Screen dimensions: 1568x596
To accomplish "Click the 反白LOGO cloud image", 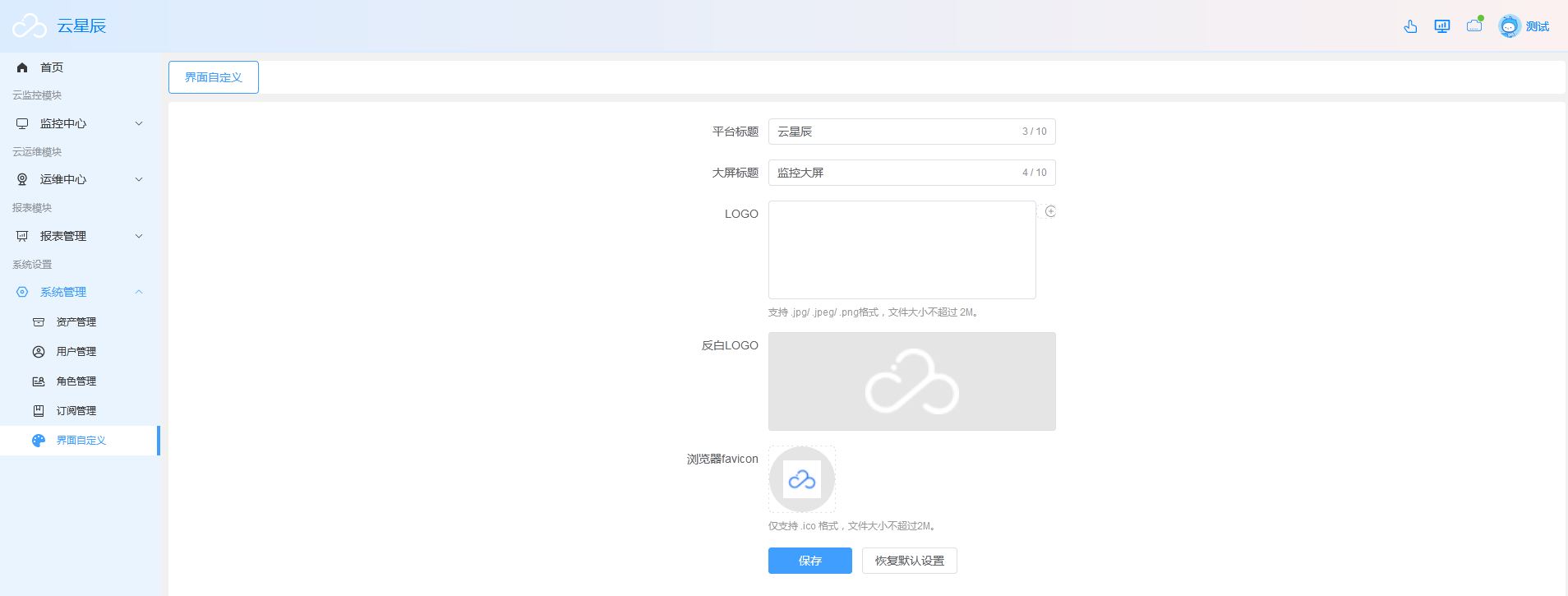I will coord(912,381).
